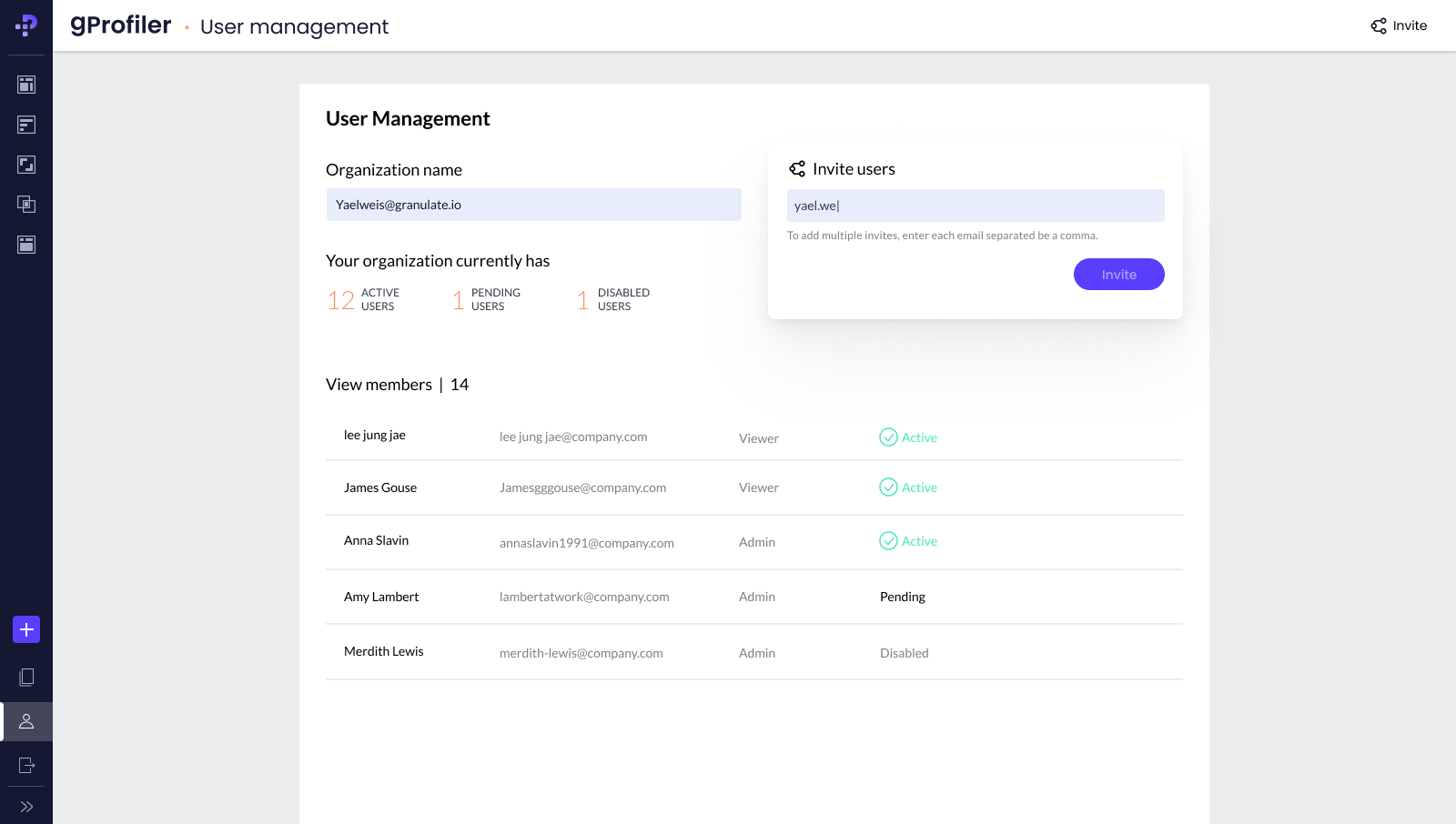Image resolution: width=1456 pixels, height=824 pixels.
Task: Focus the invite users email field
Action: [975, 206]
